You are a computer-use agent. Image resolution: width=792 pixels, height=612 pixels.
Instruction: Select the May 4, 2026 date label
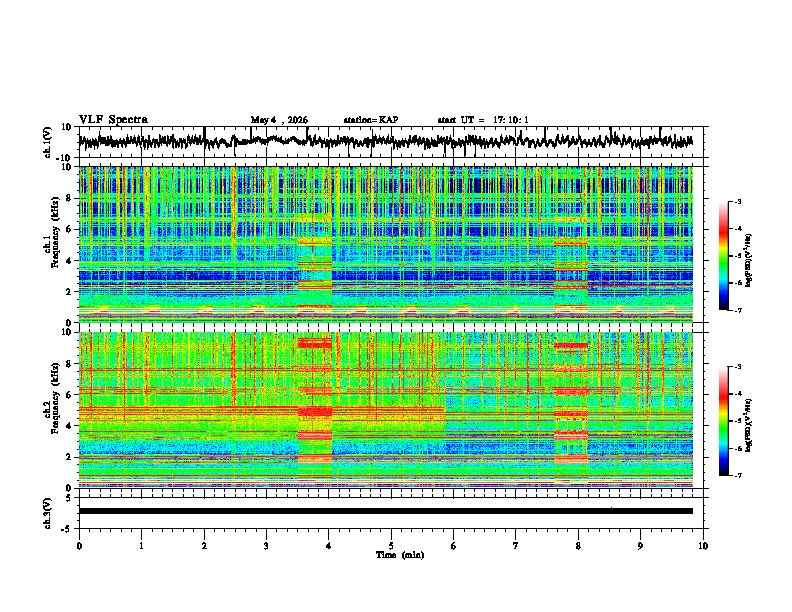pos(279,120)
